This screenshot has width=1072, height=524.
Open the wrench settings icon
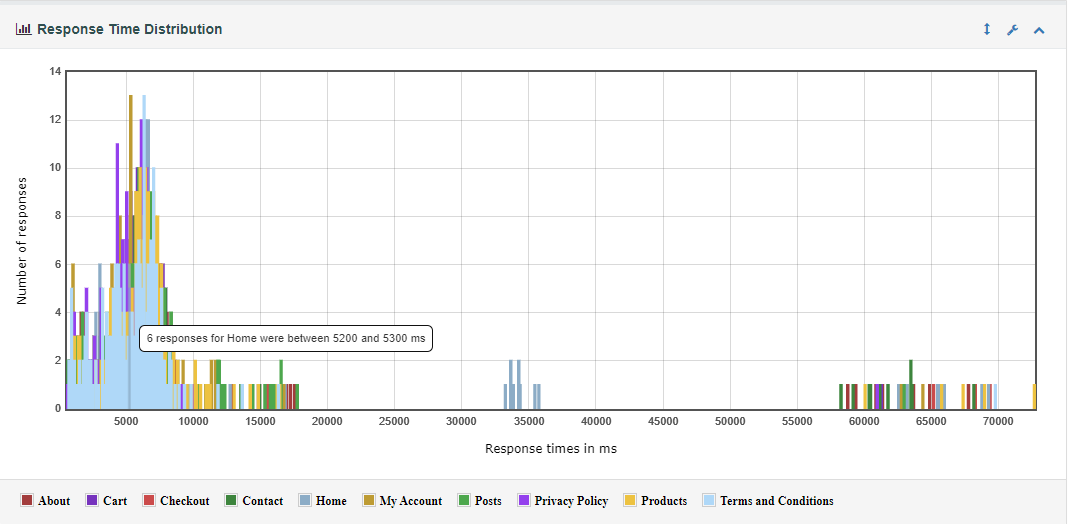[x=1013, y=29]
